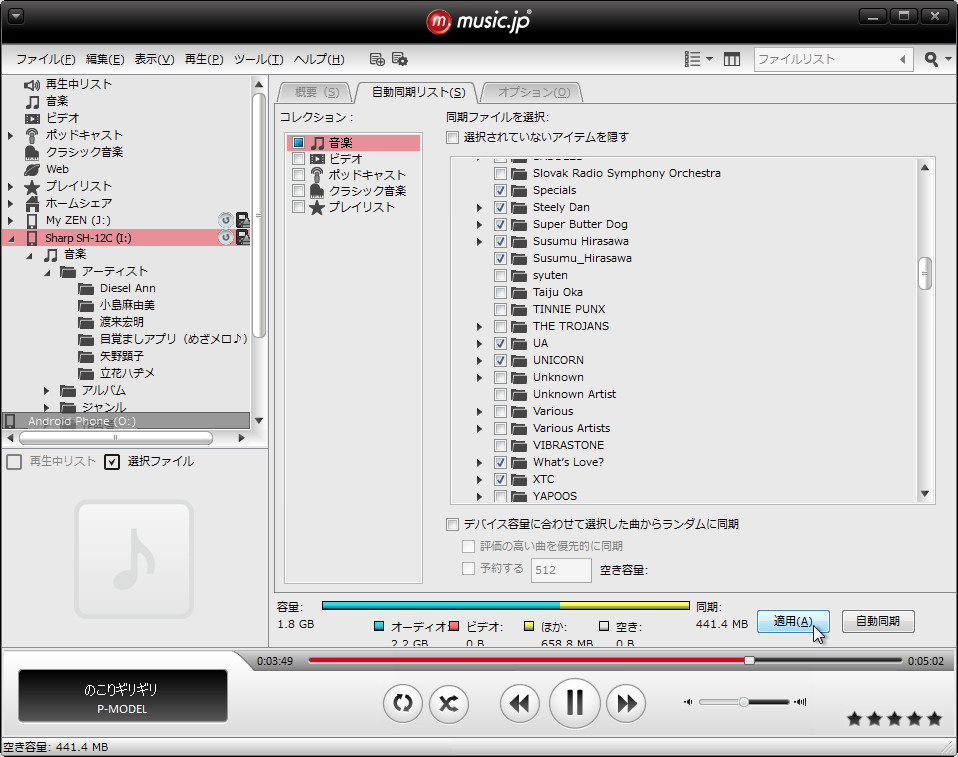The image size is (958, 757).
Task: Collapse the Sharp SH-12C device node
Action: (11, 238)
